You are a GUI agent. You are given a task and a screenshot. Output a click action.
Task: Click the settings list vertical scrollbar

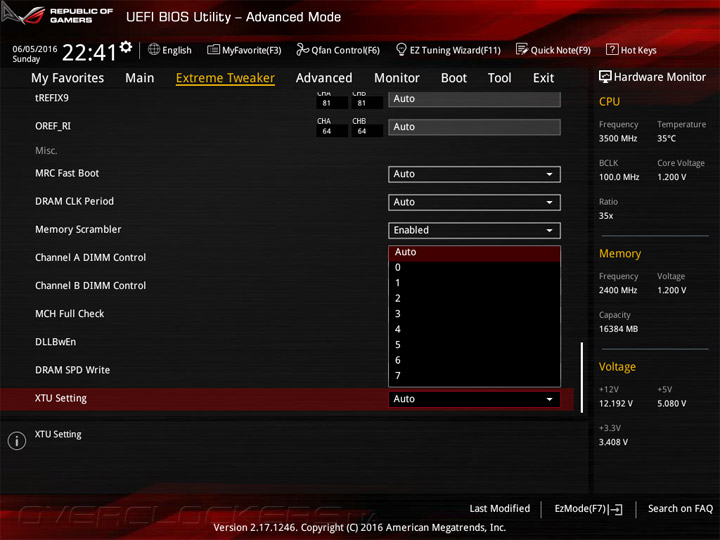coord(582,377)
